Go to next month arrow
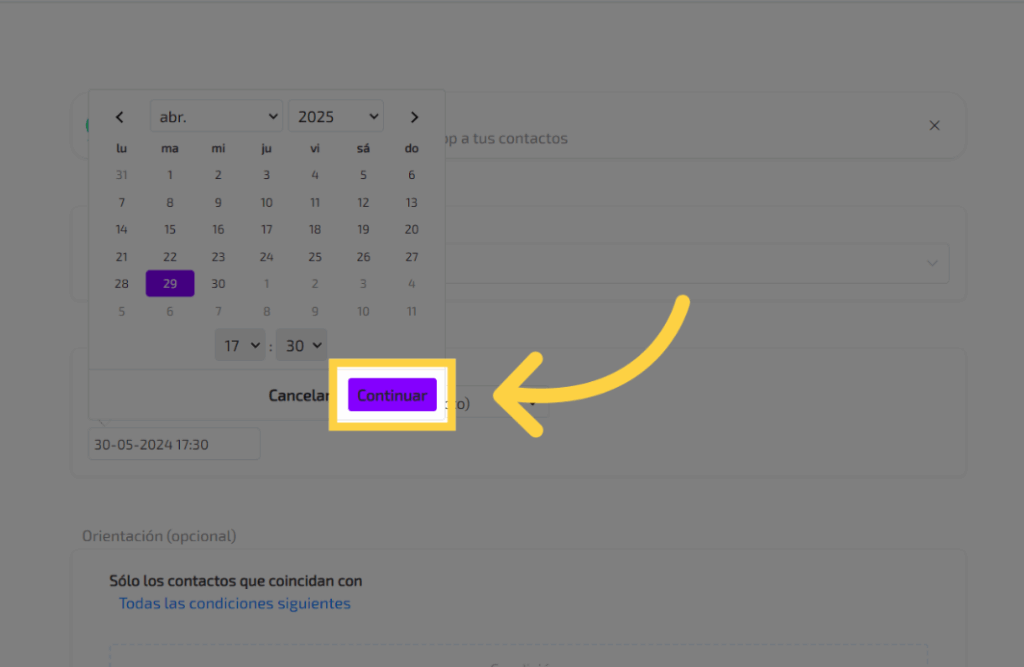Viewport: 1024px width, 667px height. (414, 117)
